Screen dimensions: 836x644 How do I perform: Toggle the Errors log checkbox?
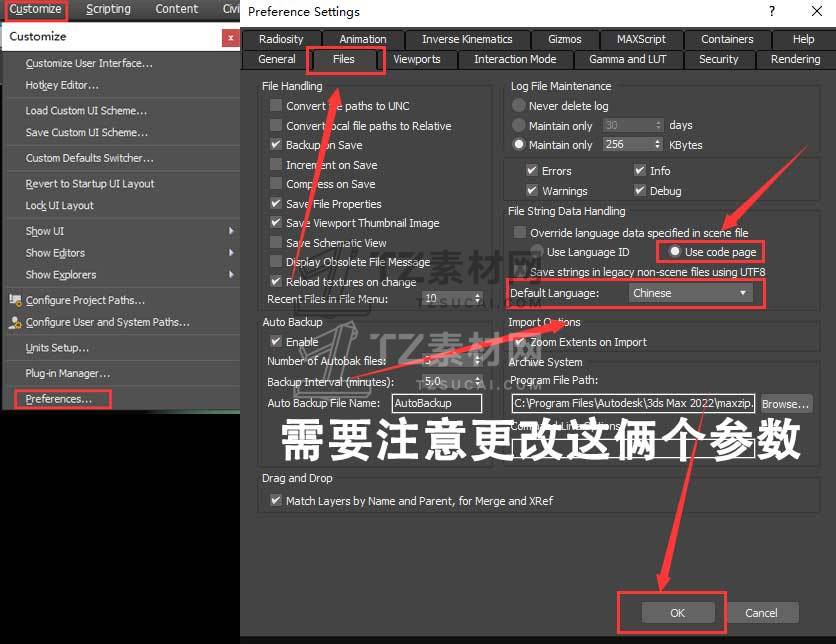(x=532, y=171)
